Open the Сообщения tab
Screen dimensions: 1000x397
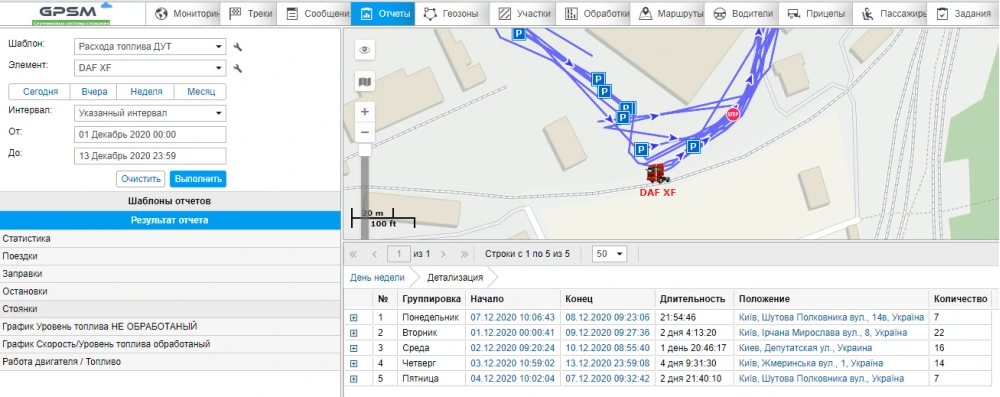tap(313, 13)
